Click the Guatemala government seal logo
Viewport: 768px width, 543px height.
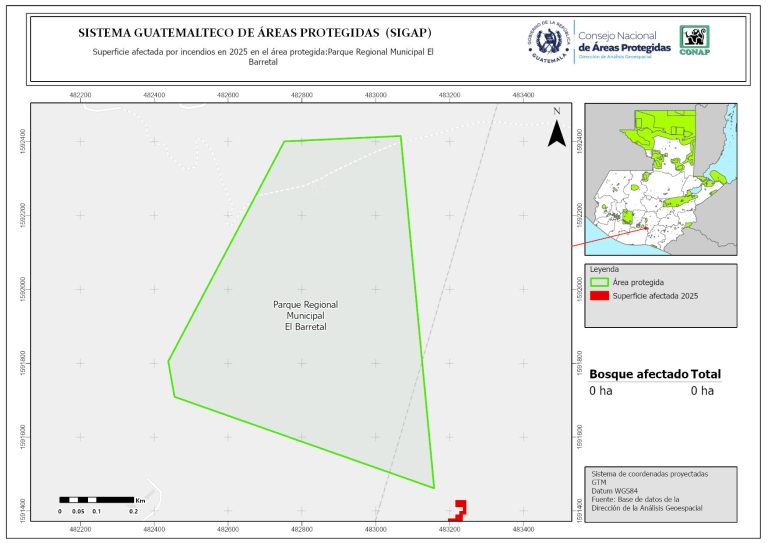(x=549, y=41)
